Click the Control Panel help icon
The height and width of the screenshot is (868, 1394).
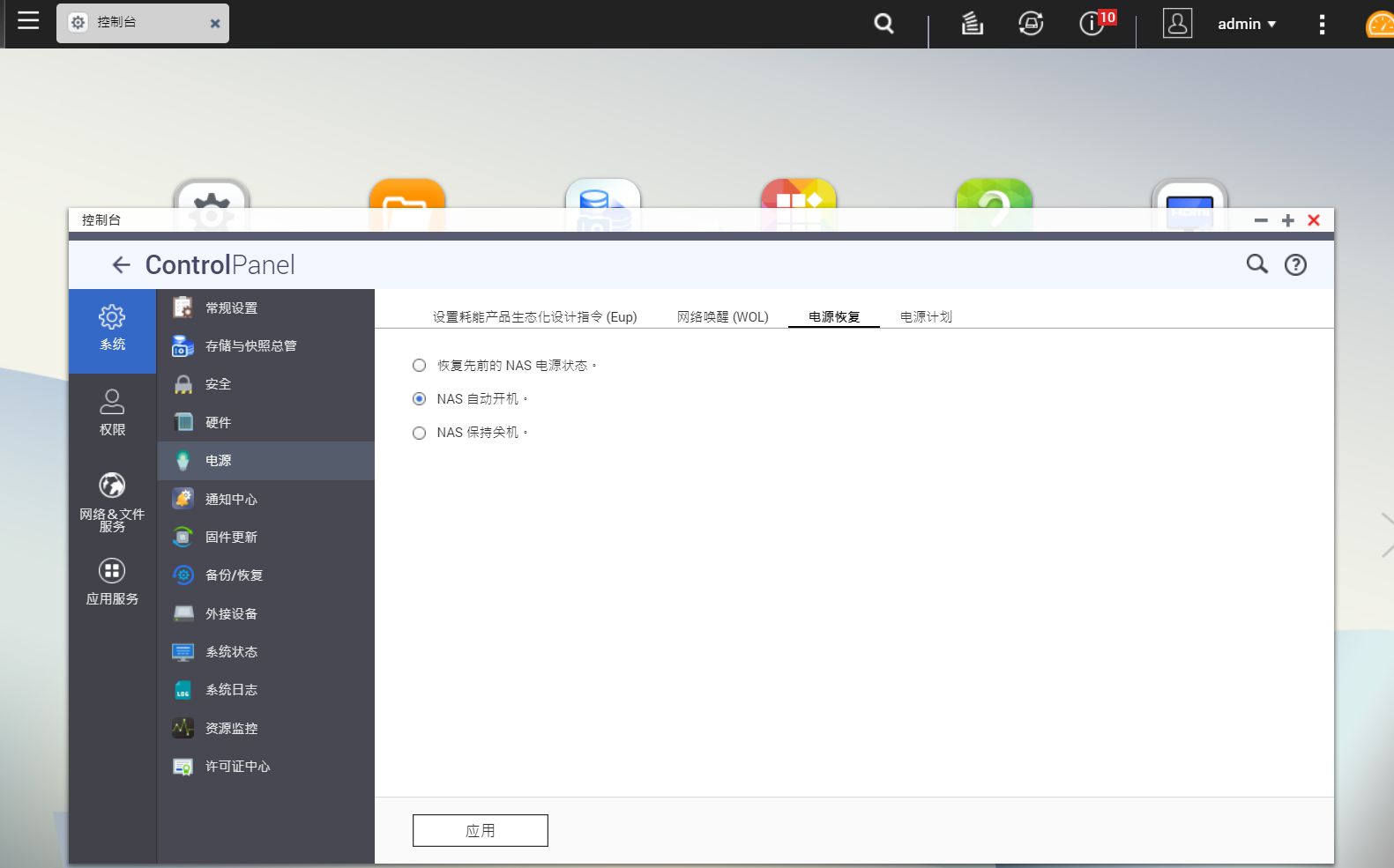click(x=1295, y=264)
